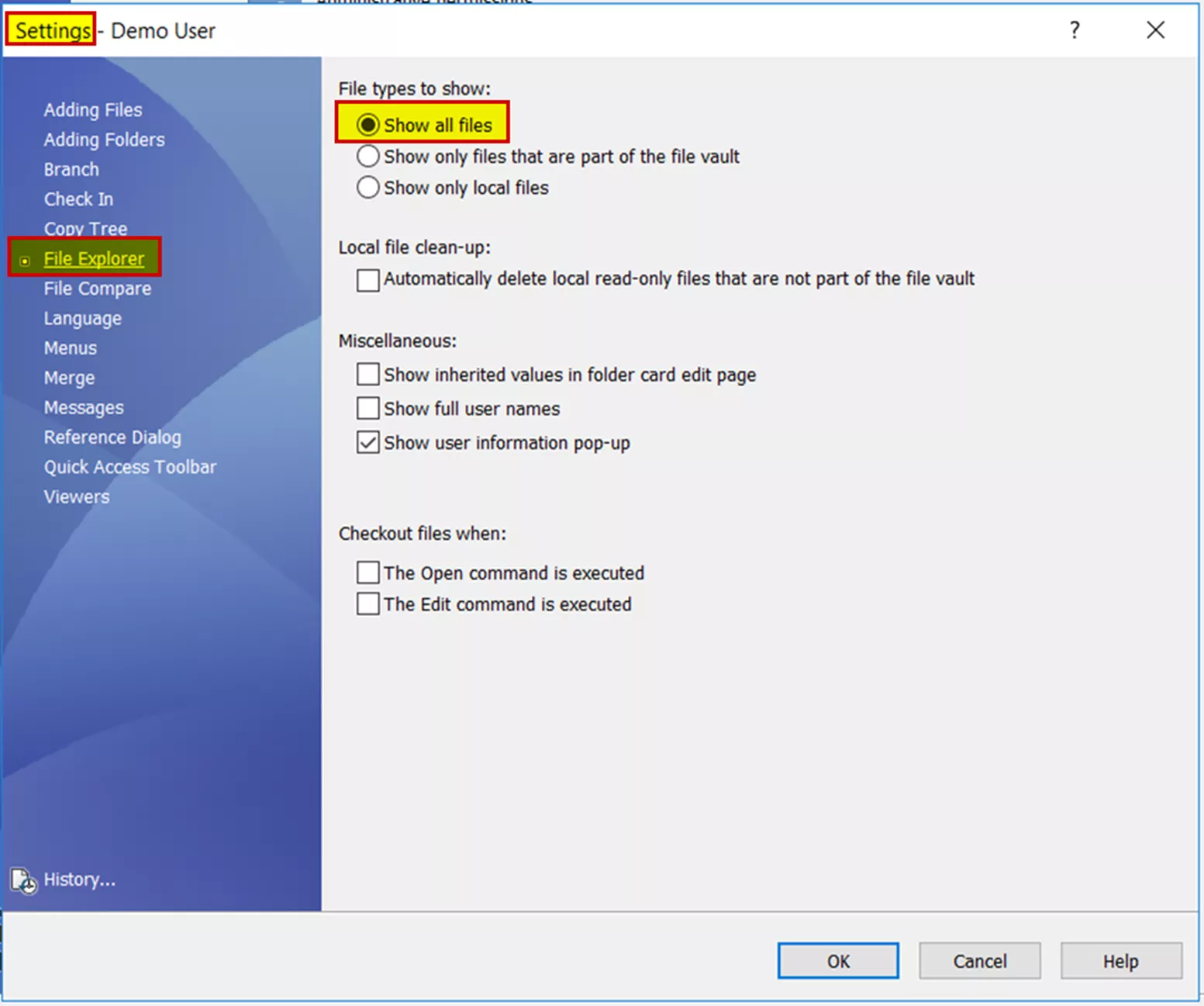Open the Quick Access Toolbar settings
1204x1006 pixels.
click(x=130, y=467)
